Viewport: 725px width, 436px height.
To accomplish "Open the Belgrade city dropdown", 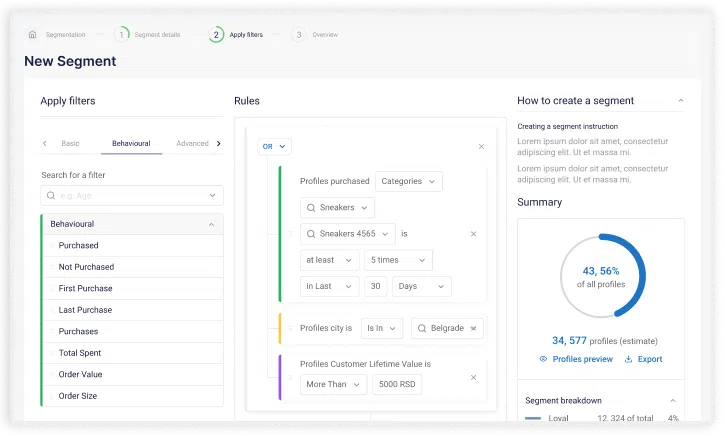I will click(x=447, y=328).
